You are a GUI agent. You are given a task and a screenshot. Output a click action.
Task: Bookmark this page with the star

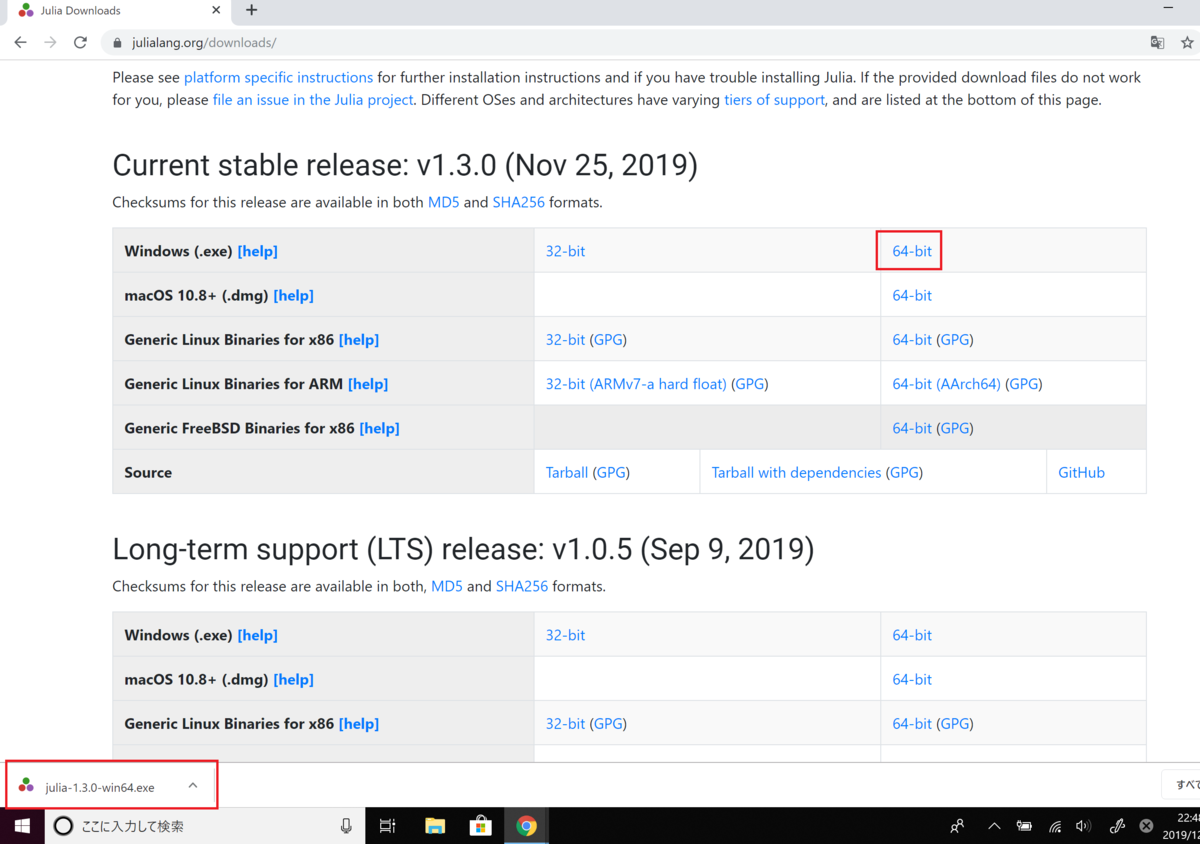1187,43
